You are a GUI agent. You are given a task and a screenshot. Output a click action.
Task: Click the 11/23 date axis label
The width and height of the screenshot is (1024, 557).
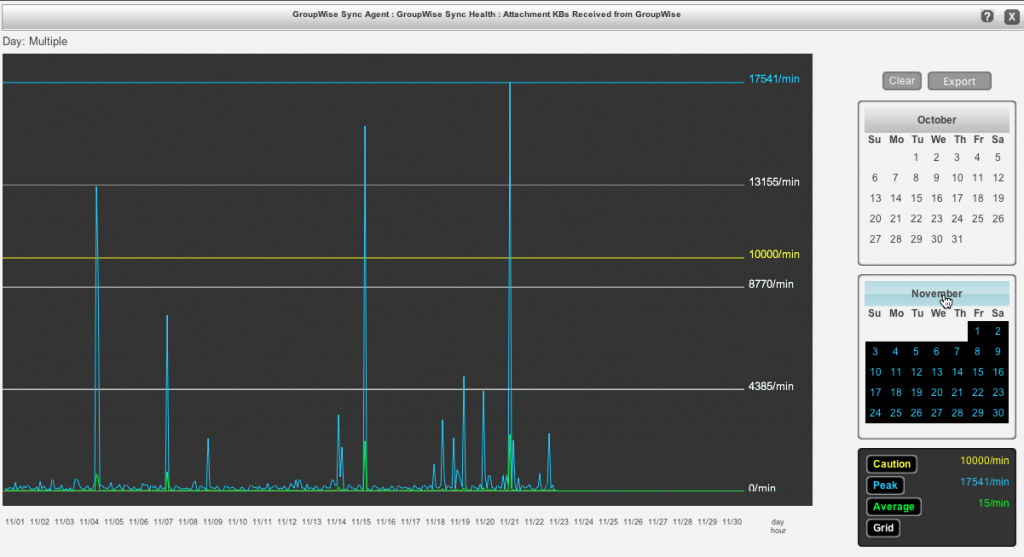point(559,522)
